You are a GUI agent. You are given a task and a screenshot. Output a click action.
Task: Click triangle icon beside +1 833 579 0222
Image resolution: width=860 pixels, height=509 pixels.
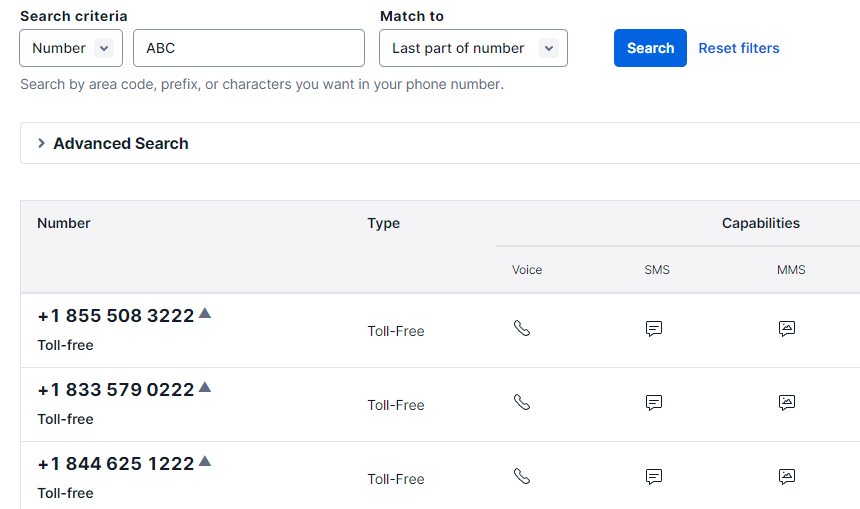pyautogui.click(x=205, y=387)
